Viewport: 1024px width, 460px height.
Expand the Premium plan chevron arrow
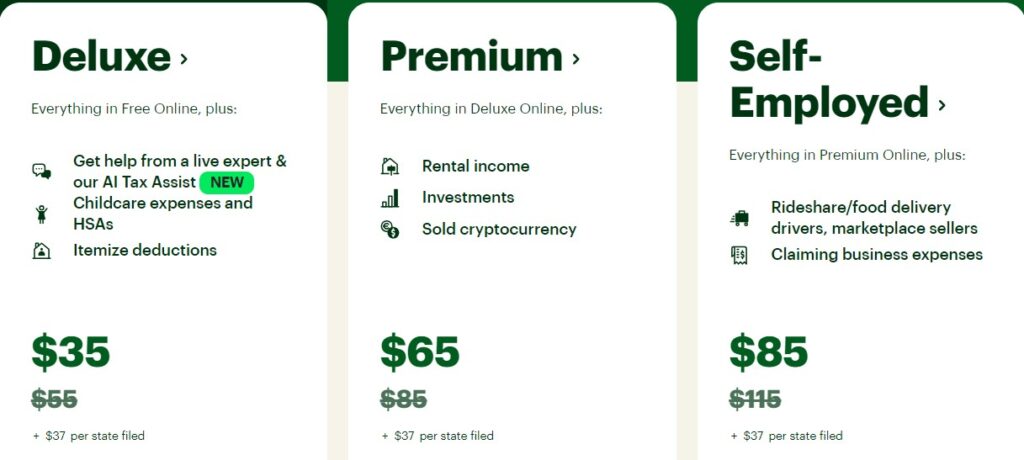point(576,59)
